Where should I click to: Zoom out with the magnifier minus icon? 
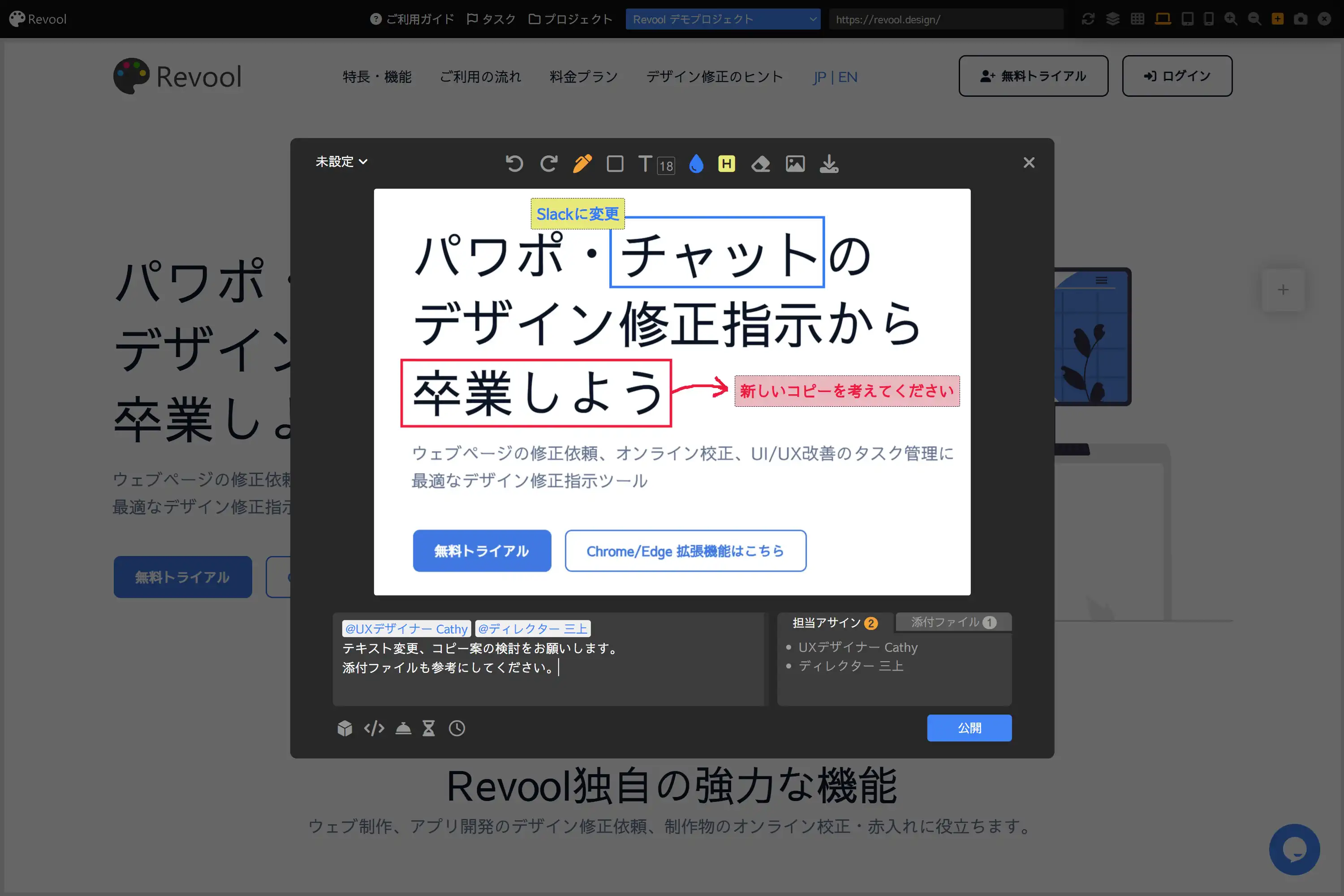[x=1254, y=19]
